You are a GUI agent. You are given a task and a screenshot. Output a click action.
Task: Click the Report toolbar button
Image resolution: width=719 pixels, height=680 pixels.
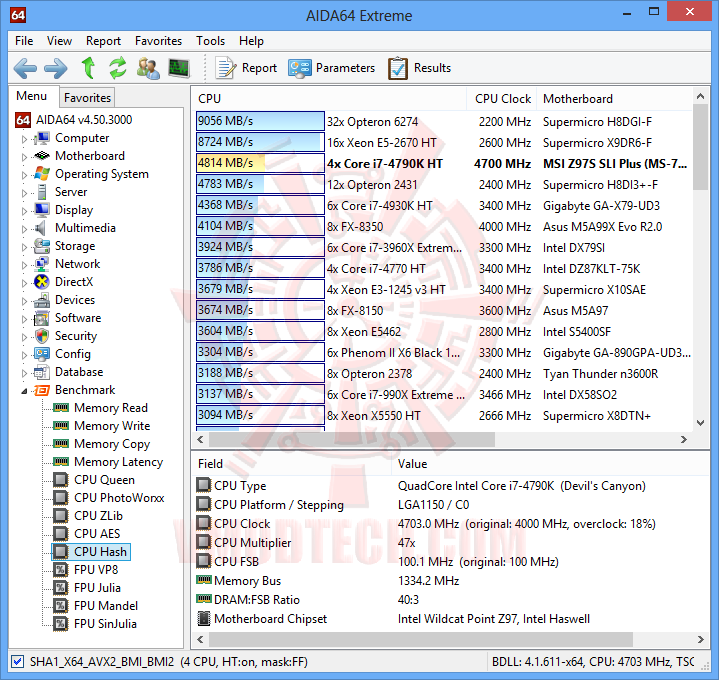247,68
